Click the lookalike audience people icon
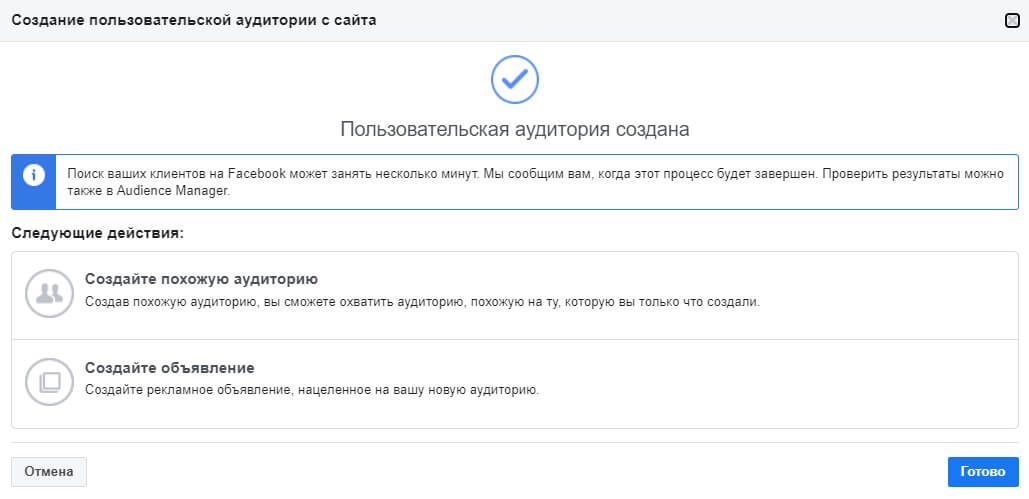 [49, 293]
